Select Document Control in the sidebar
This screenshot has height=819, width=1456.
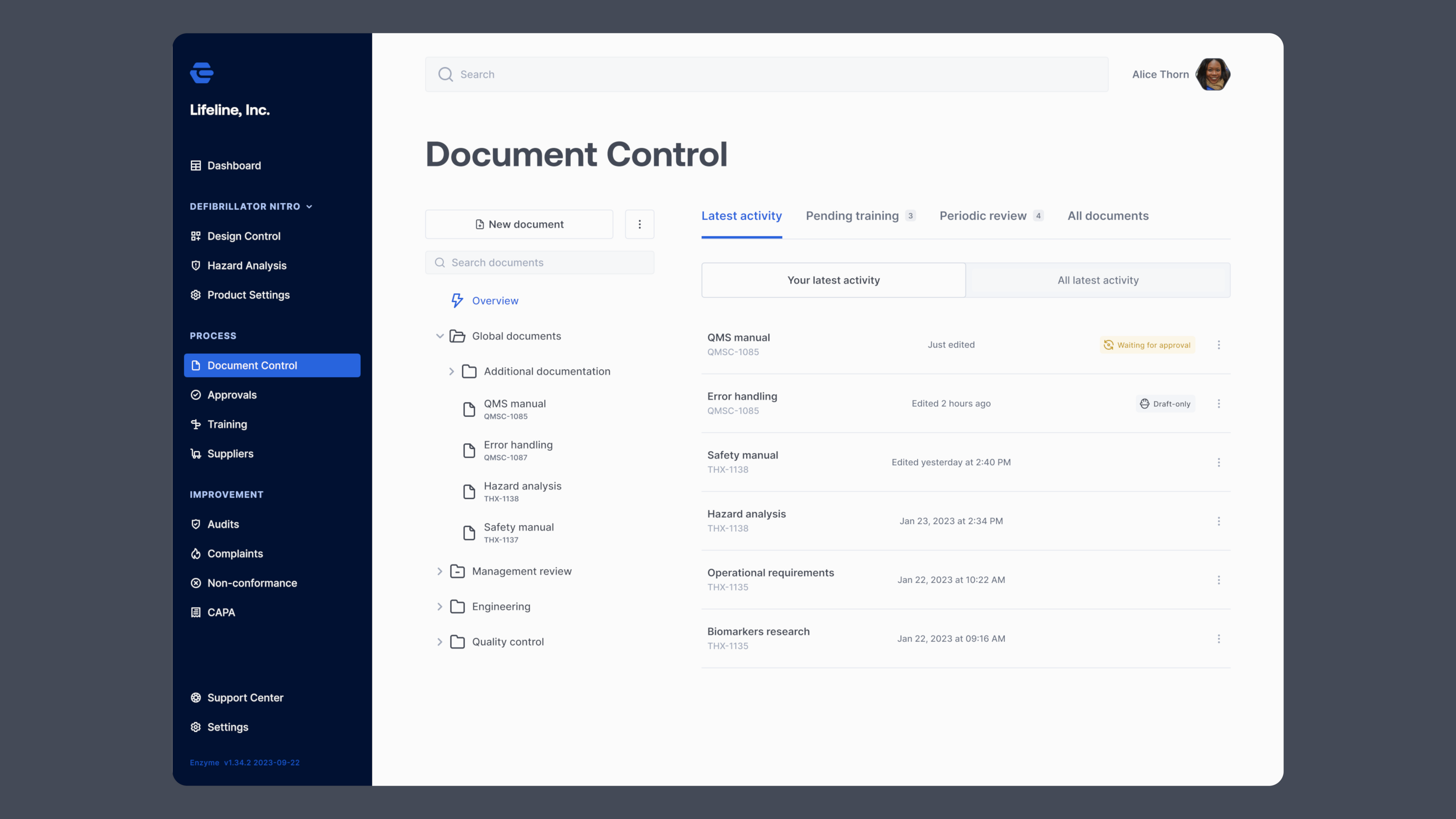[x=272, y=366]
